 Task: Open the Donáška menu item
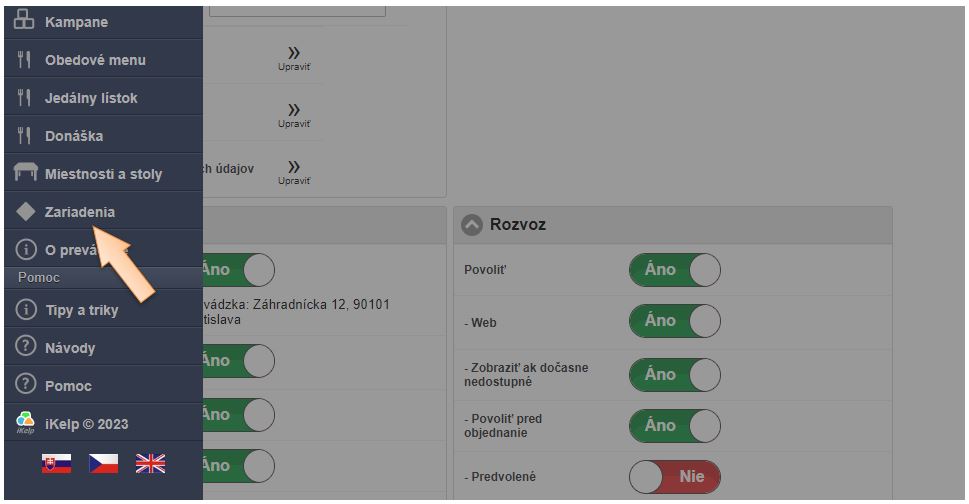tap(74, 136)
